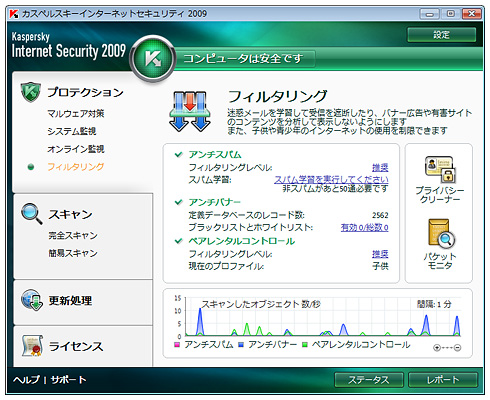This screenshot has width=490, height=400.
Task: Click the レポート button
Action: [443, 380]
